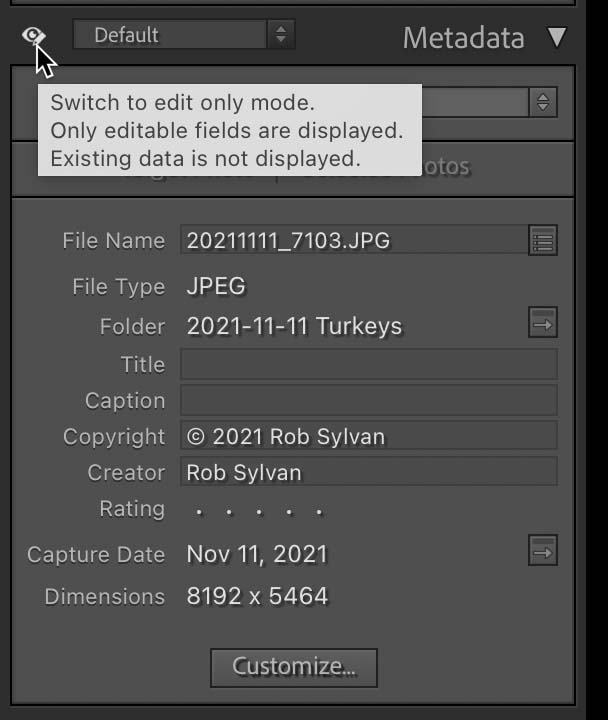Click into the empty Caption field
Screen dimensions: 608x720
(368, 400)
